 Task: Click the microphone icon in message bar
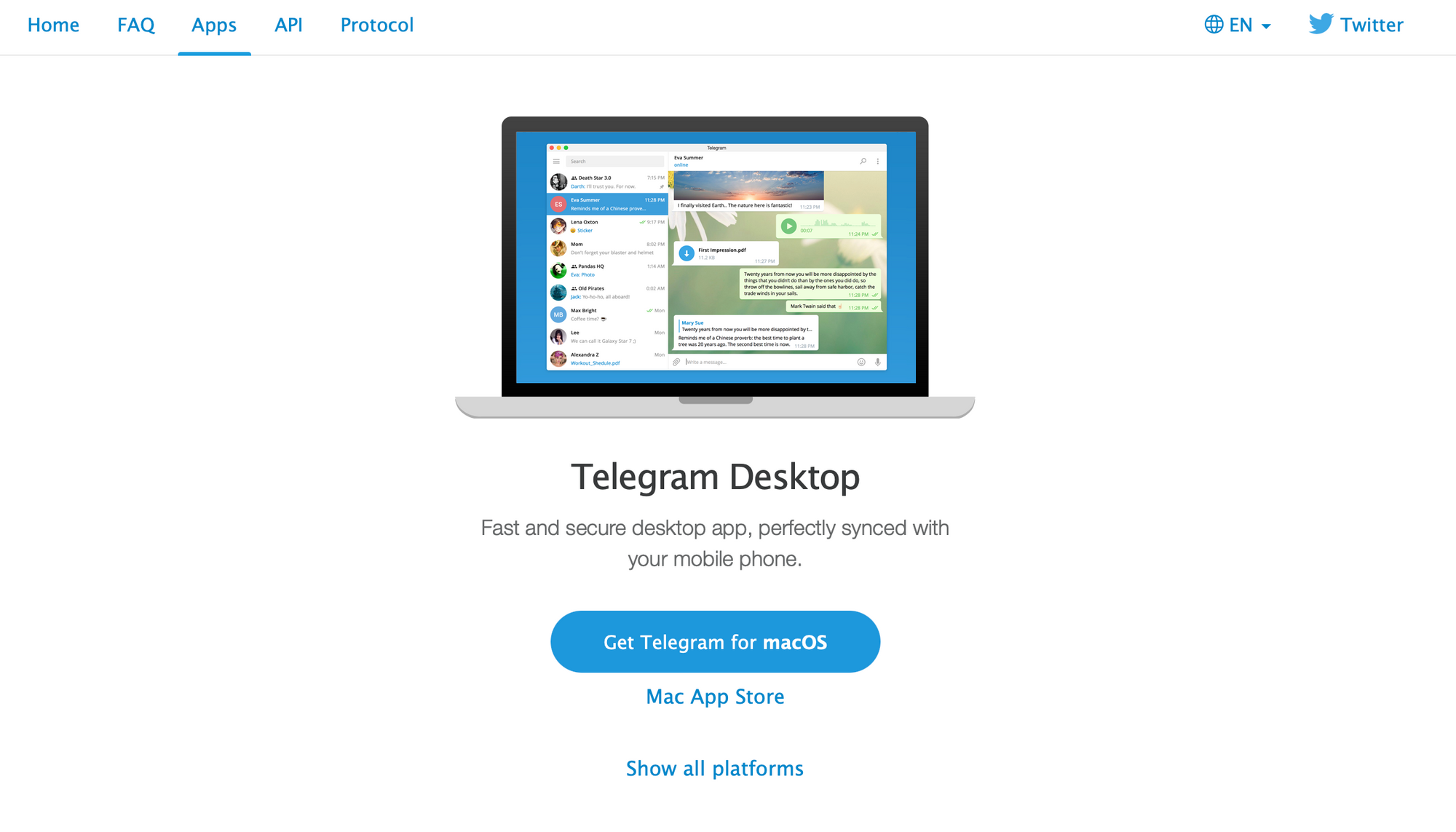(x=877, y=361)
